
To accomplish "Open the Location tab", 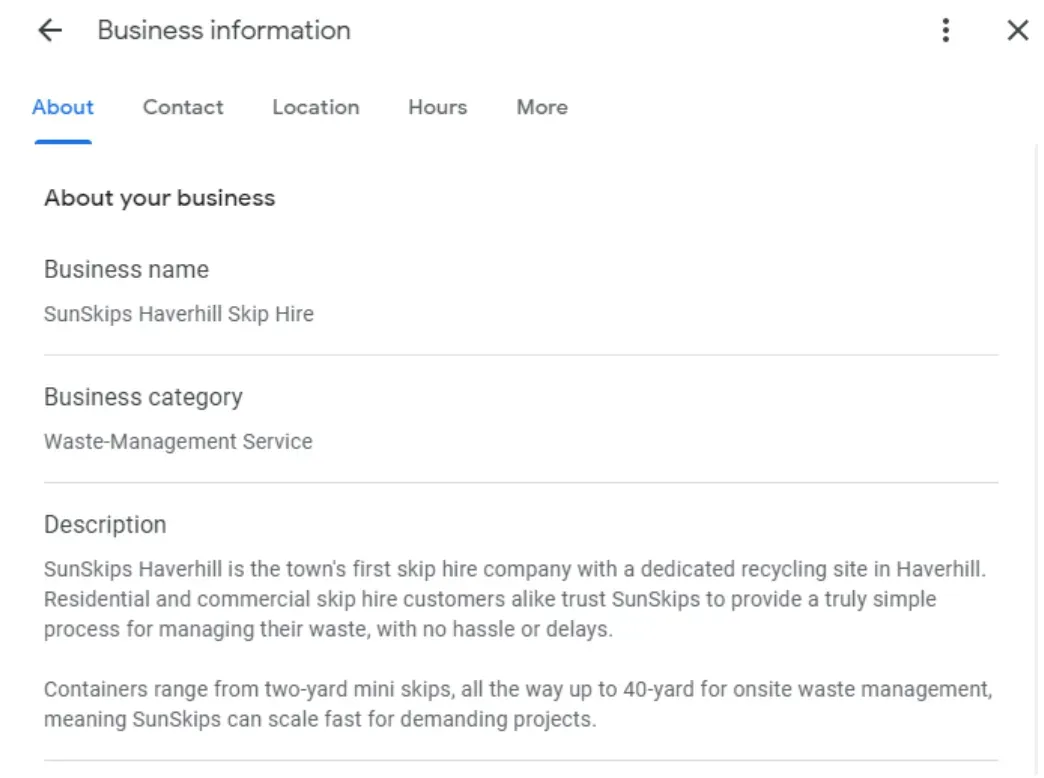I will [315, 107].
